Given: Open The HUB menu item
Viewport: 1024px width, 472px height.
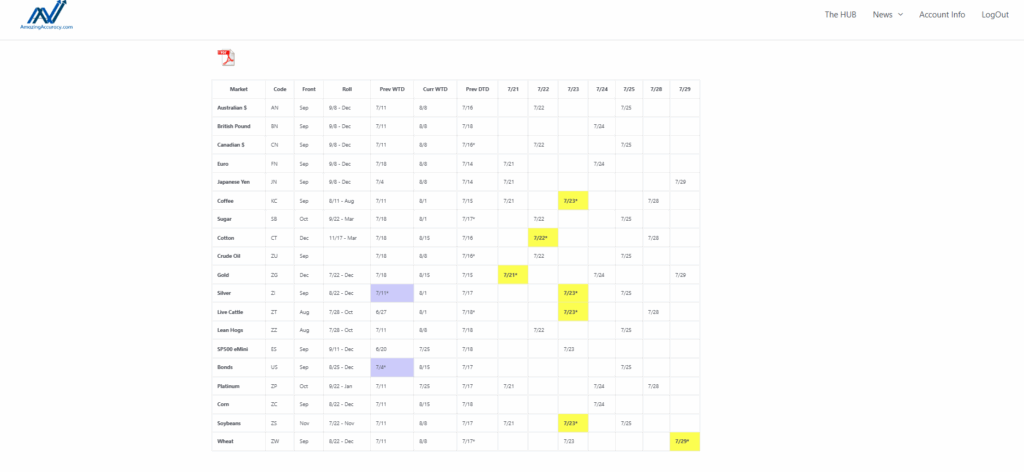Looking at the screenshot, I should [840, 15].
